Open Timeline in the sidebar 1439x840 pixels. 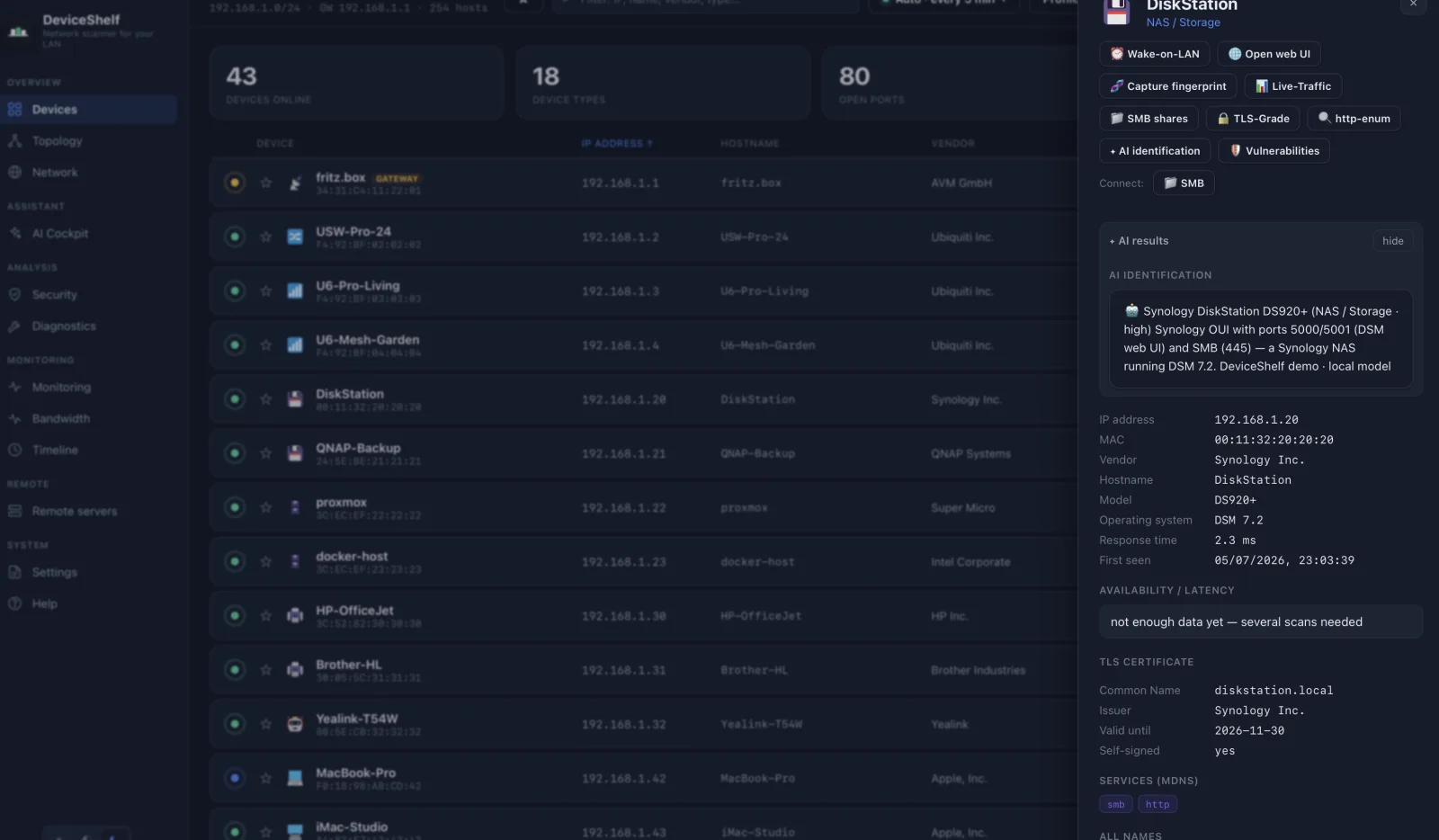point(88,451)
